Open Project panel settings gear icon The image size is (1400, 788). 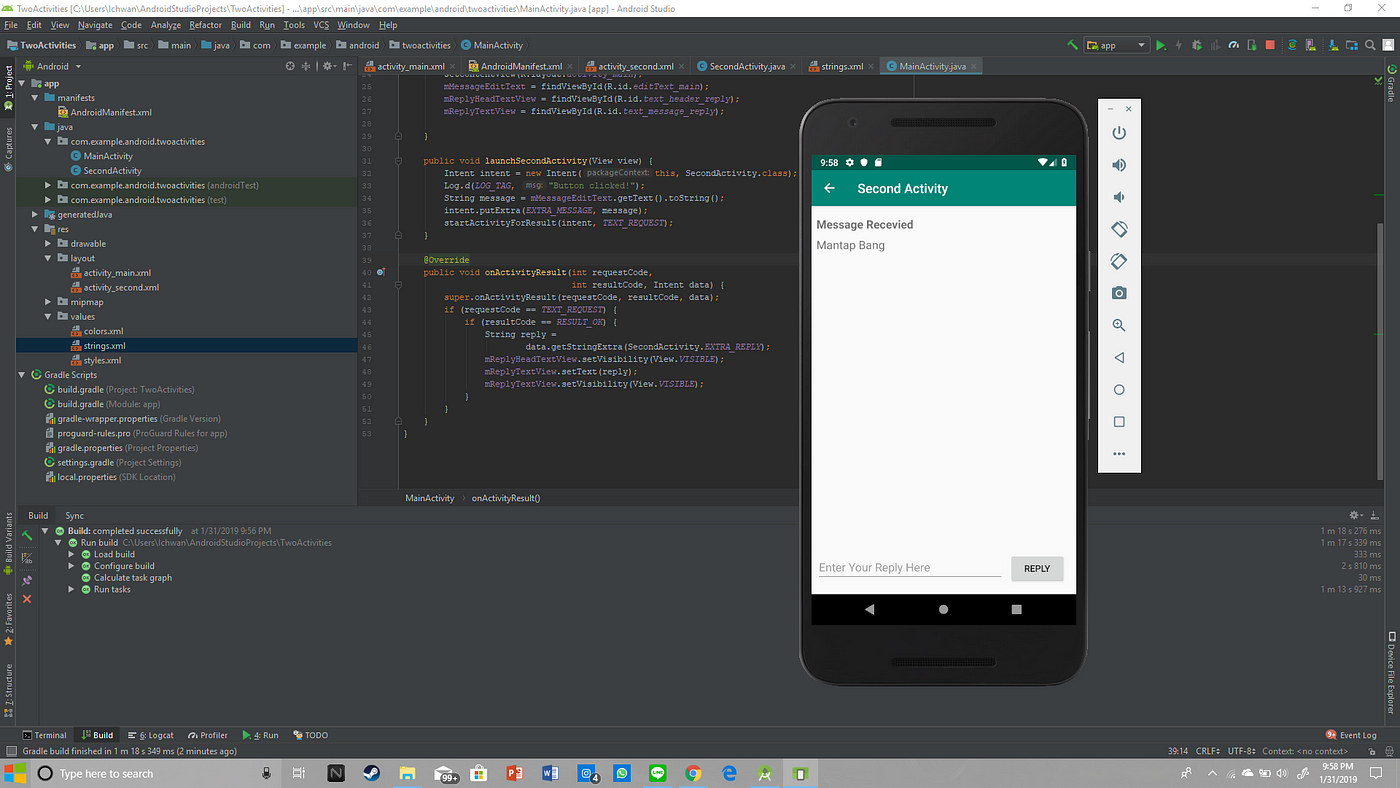[326, 66]
